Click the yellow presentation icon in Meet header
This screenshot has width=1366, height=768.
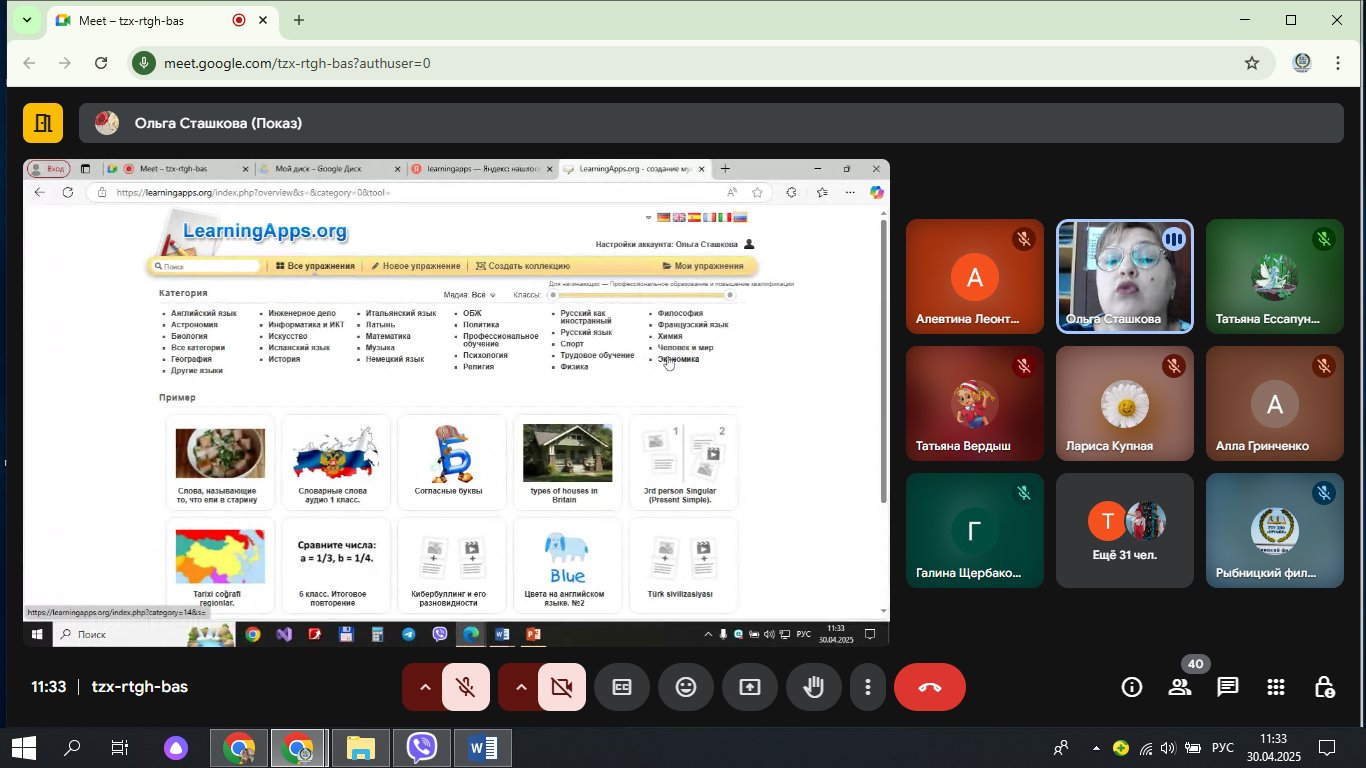pyautogui.click(x=43, y=123)
